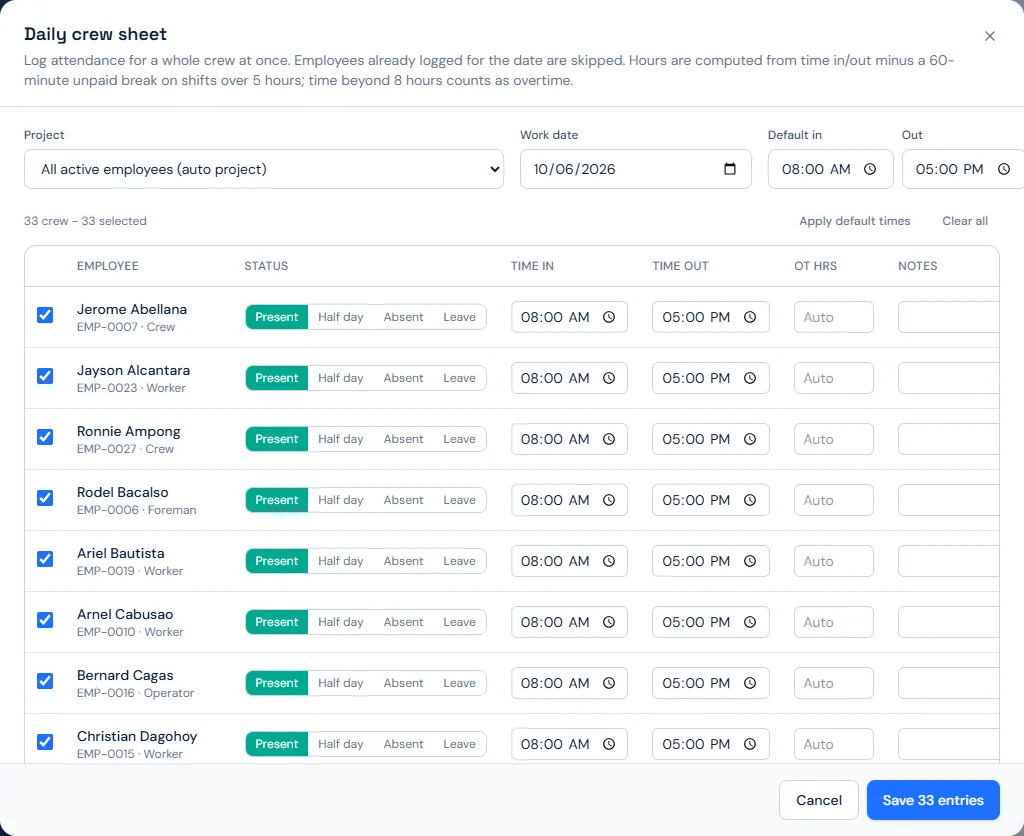Click the clock icon in Out default field
The image size is (1024, 836).
(1003, 169)
